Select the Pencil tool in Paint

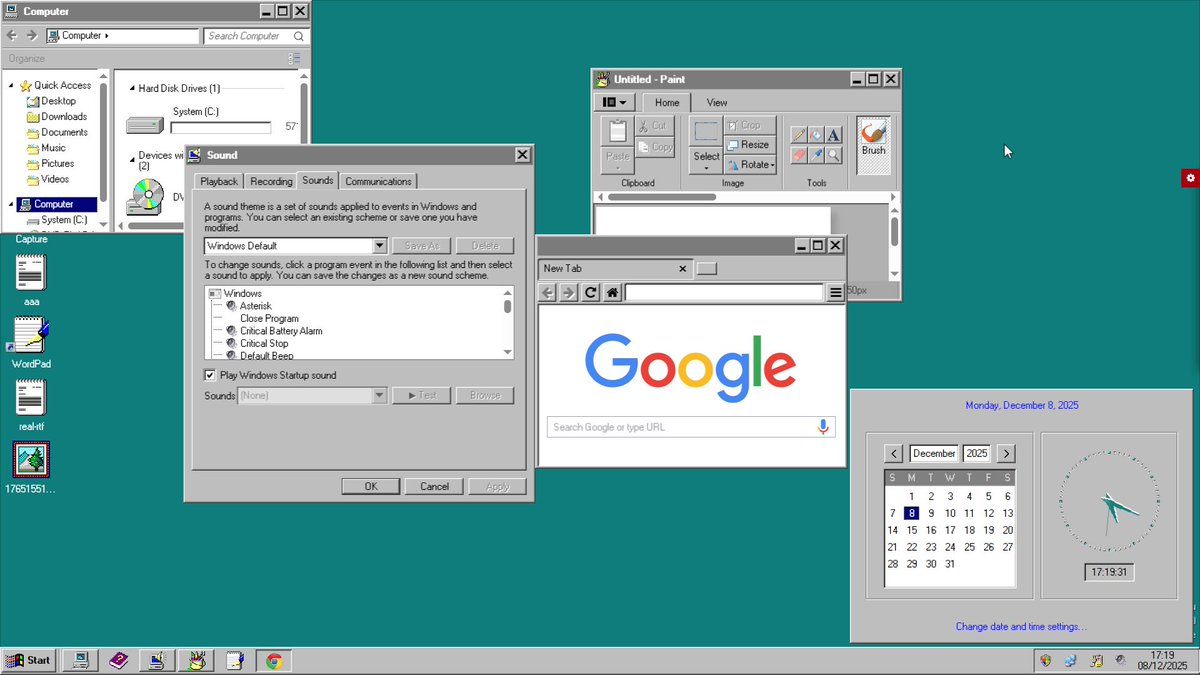click(x=799, y=135)
